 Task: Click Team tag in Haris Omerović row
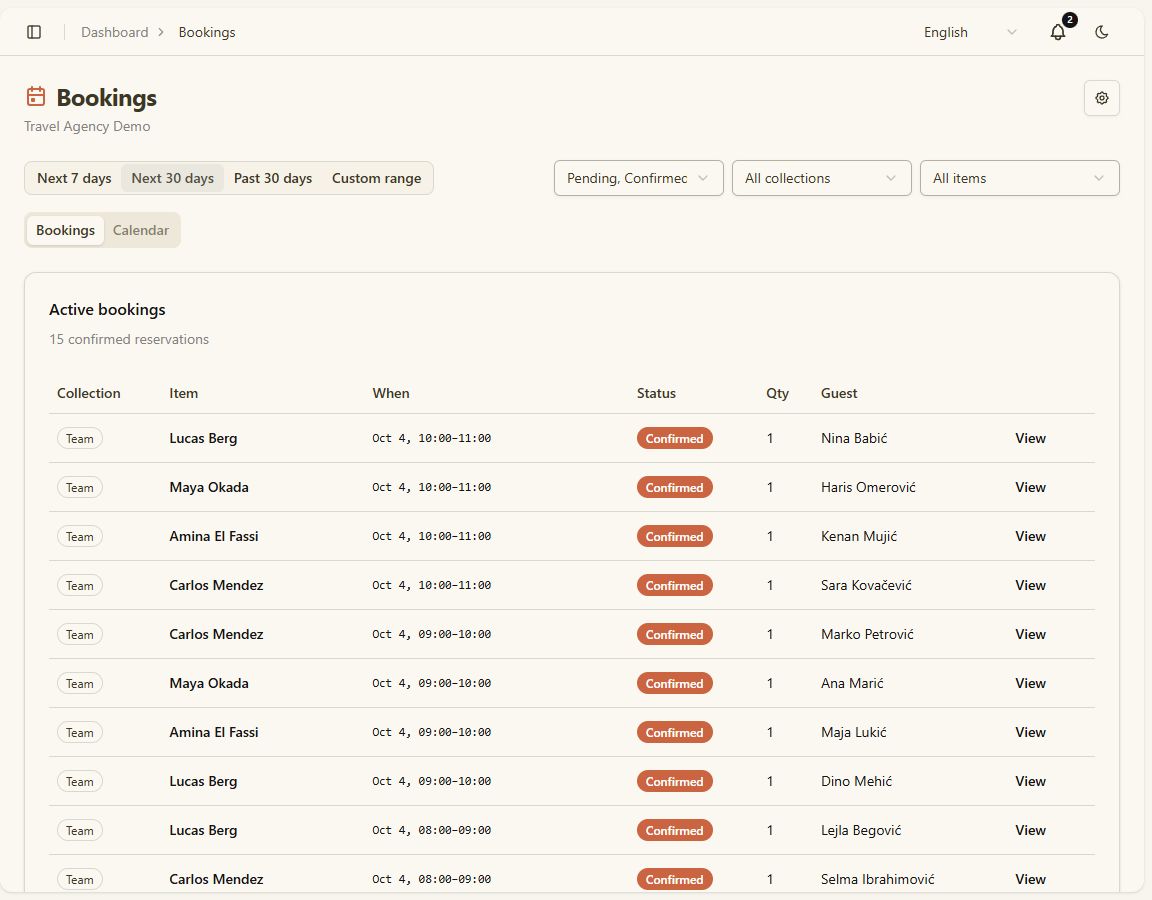79,487
